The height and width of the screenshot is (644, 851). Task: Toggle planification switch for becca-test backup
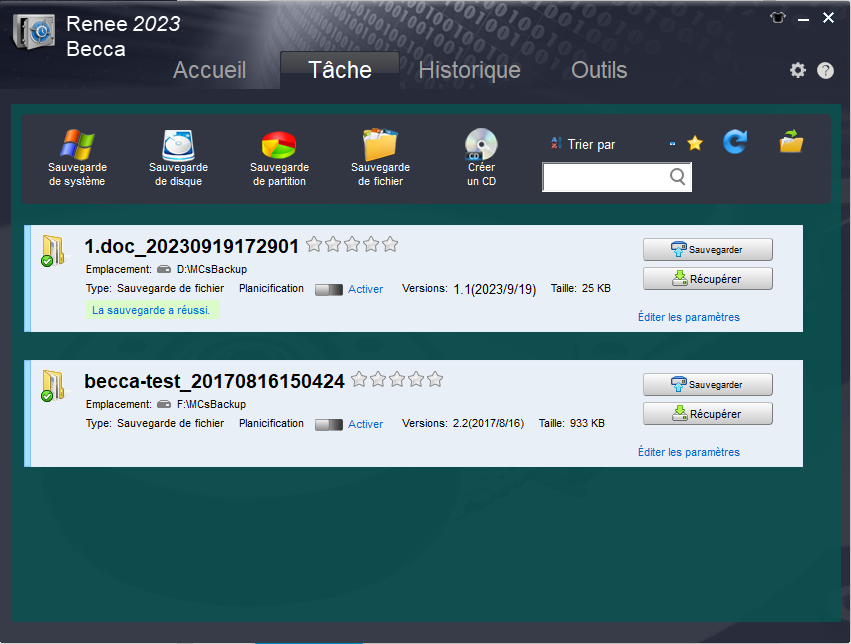328,424
